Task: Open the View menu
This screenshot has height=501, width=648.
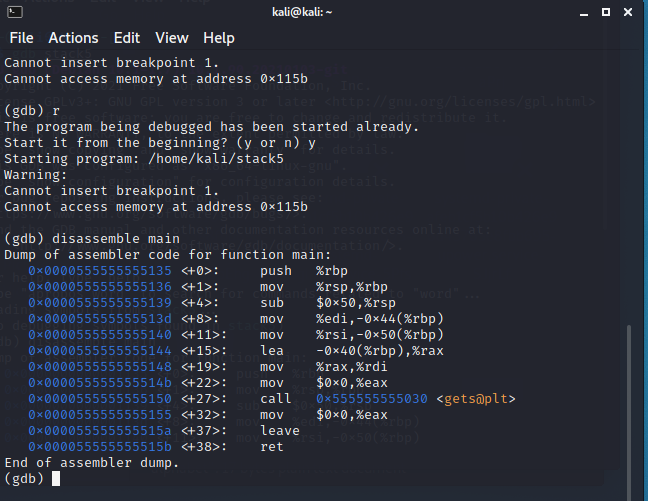Action: [172, 38]
